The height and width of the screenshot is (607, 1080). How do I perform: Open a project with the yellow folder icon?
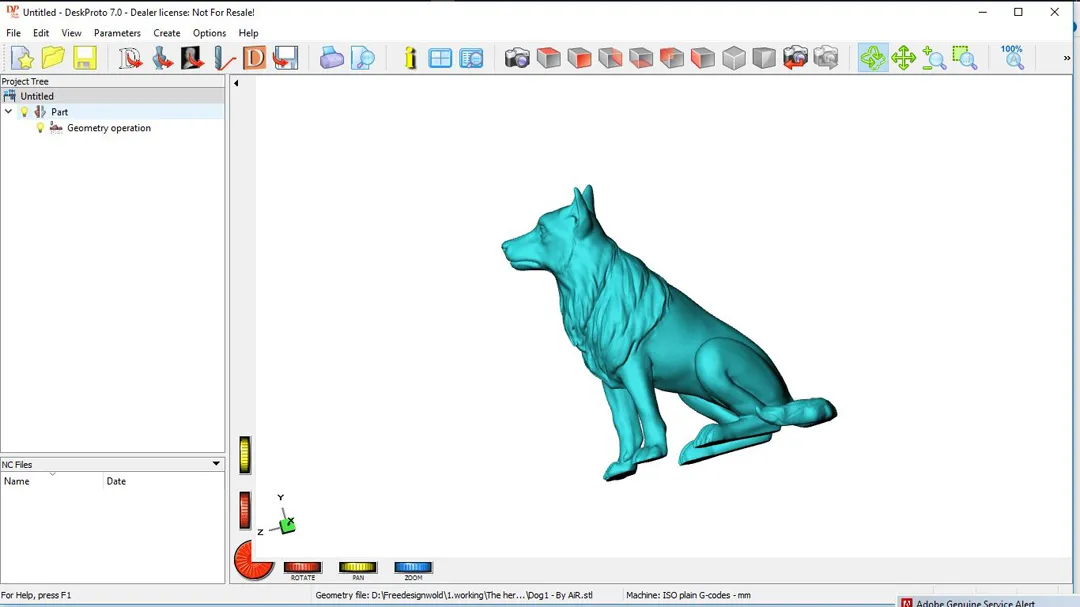tap(53, 58)
